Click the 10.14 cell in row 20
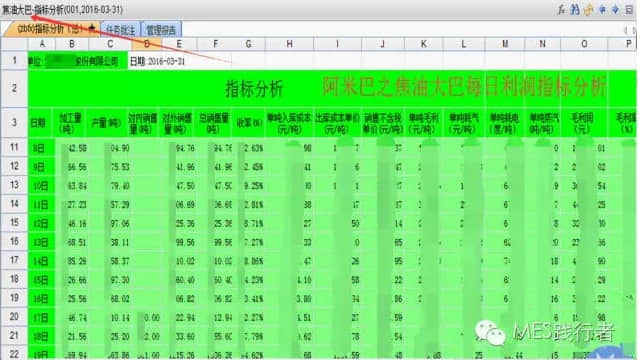 (x=110, y=317)
